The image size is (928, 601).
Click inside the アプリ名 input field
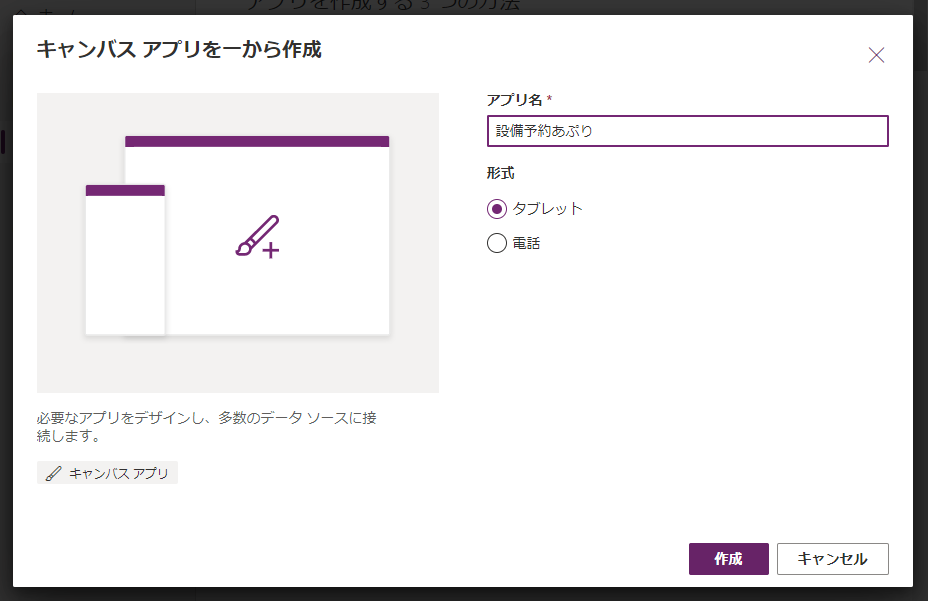coord(687,131)
